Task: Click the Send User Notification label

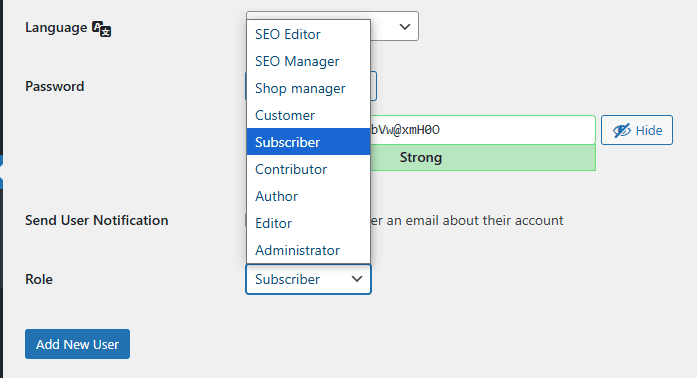Action: coord(96,220)
